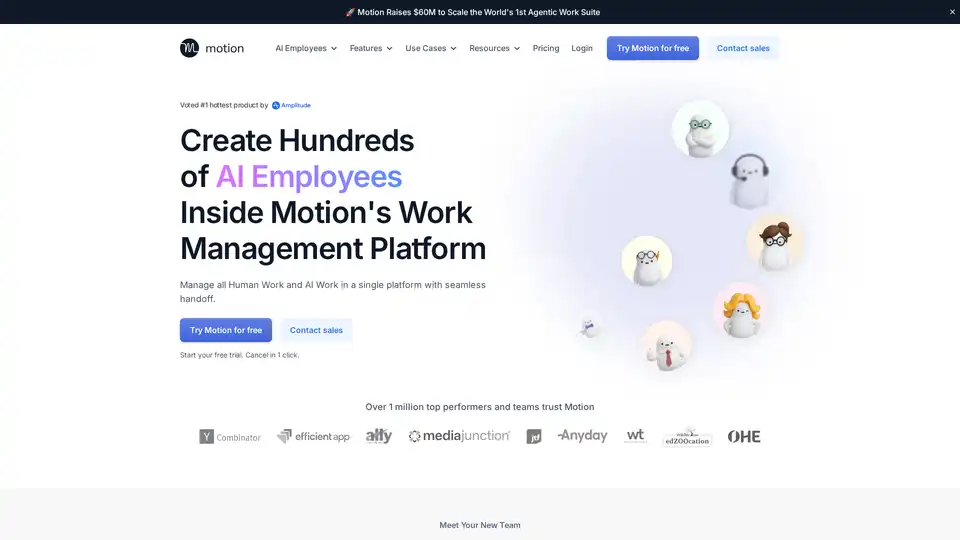Go to the Pricing page
960x540 pixels.
[x=546, y=48]
